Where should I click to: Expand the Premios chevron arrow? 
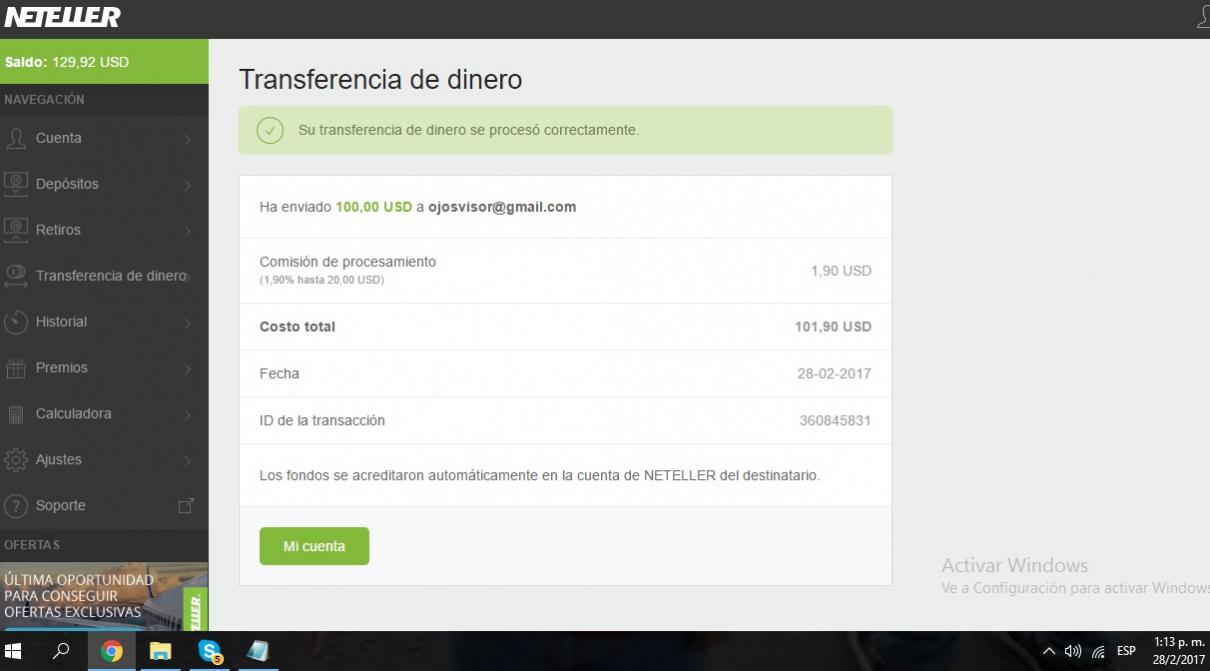(187, 369)
